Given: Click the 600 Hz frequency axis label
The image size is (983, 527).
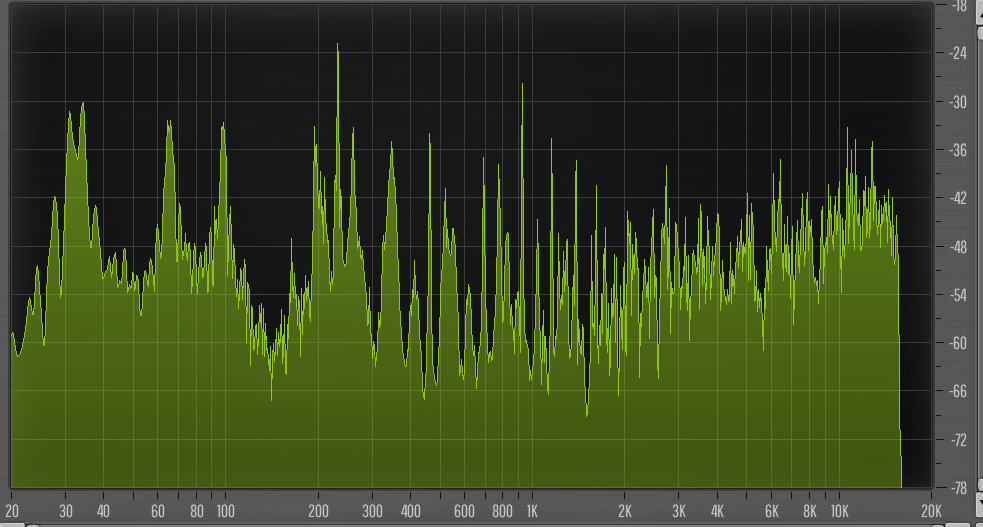Looking at the screenshot, I should tap(465, 511).
